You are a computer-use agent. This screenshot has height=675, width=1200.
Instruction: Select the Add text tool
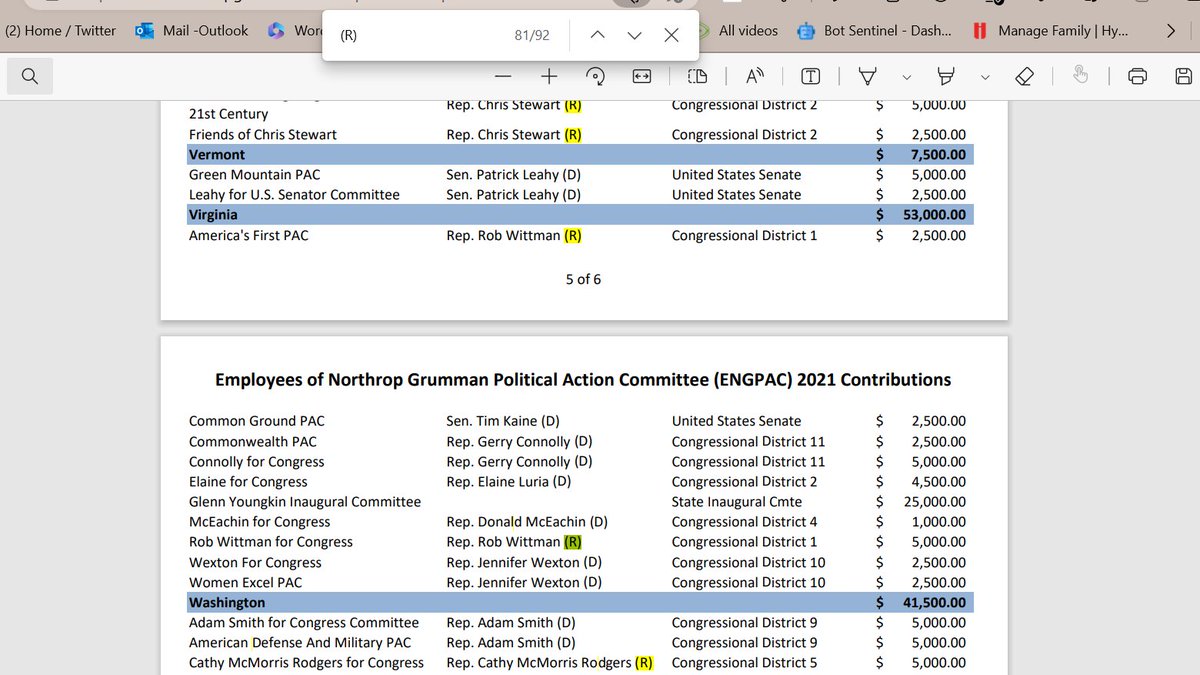[811, 76]
